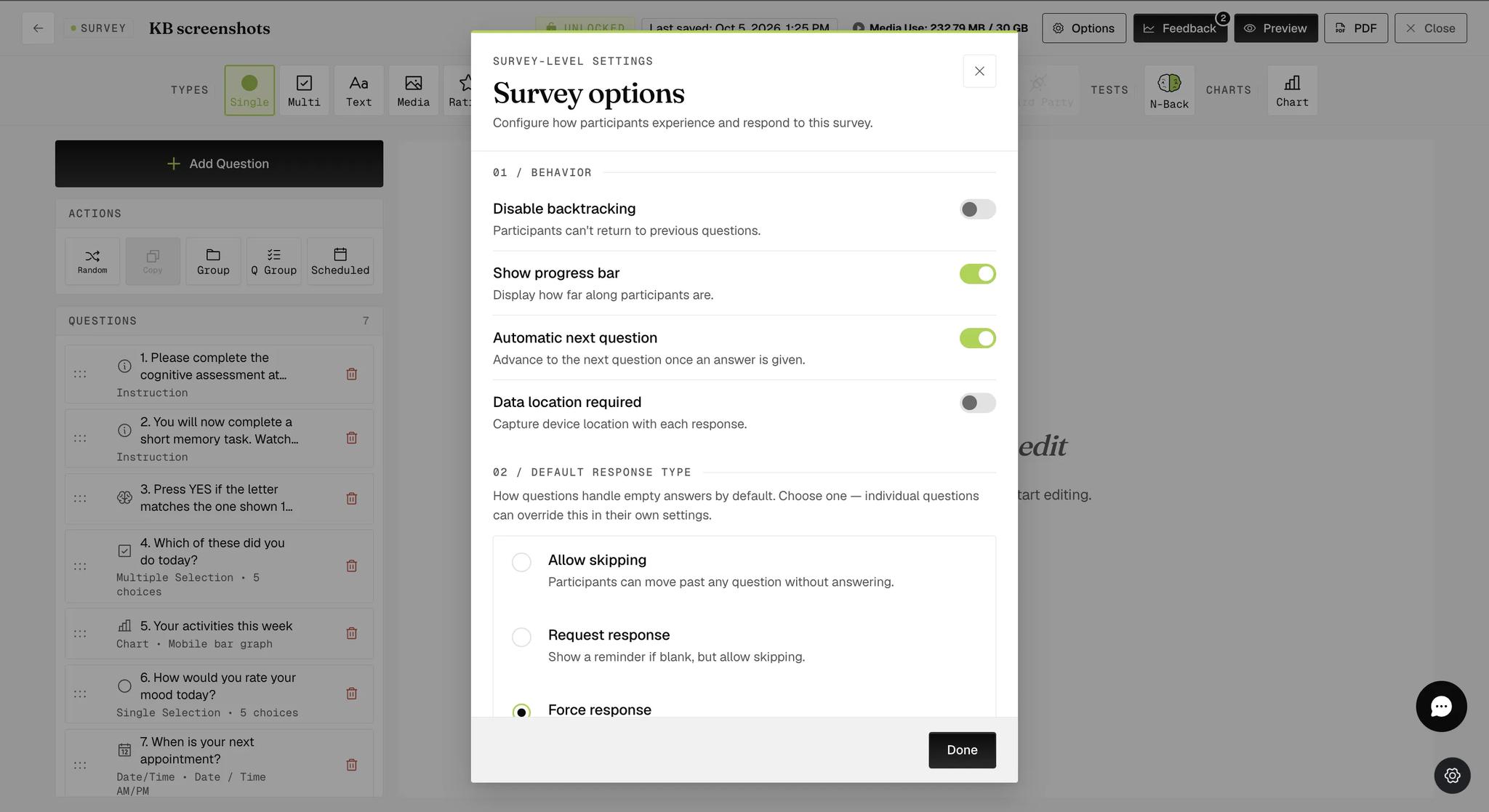
Task: Toggle Disable backtracking switch
Action: click(977, 209)
